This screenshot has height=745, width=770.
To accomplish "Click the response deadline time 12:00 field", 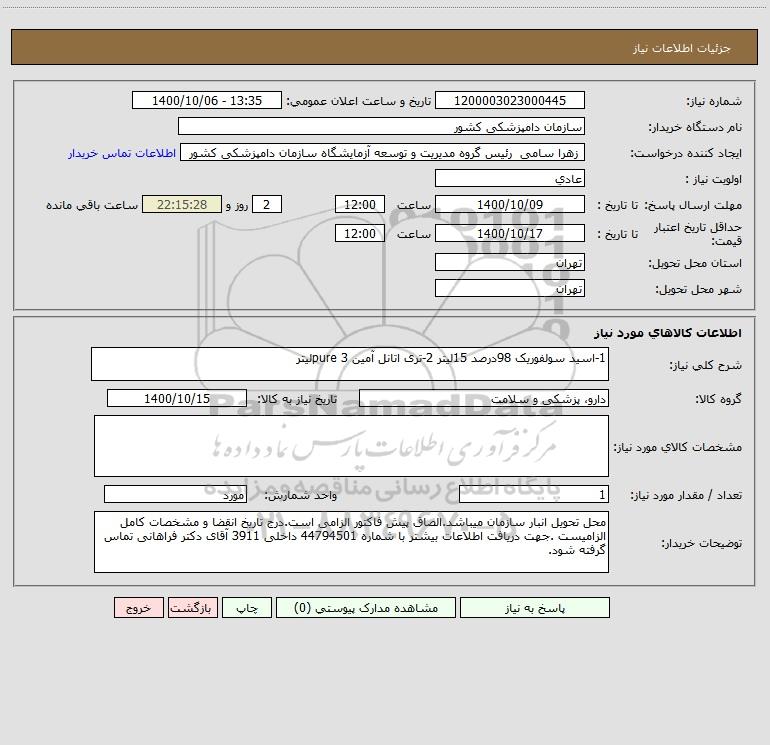I will point(359,204).
